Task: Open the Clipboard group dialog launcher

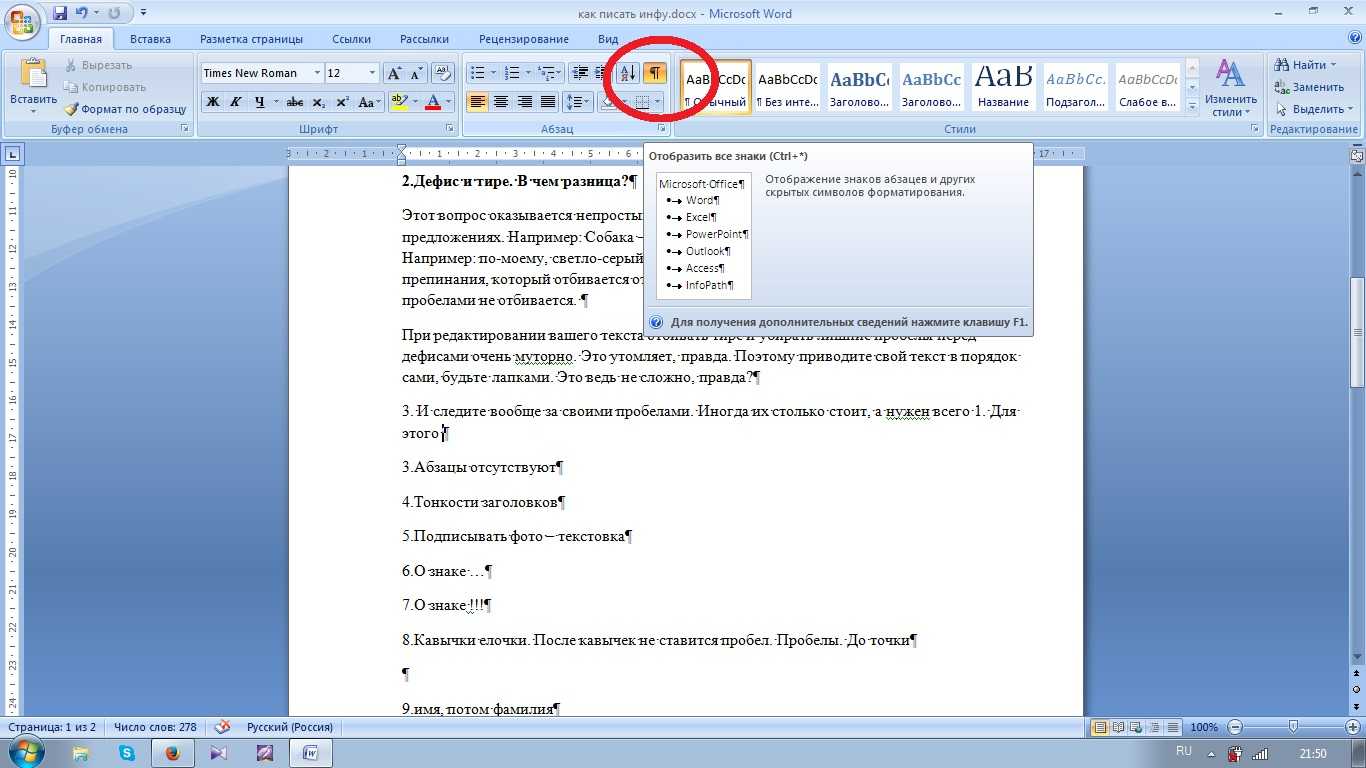Action: pyautogui.click(x=184, y=129)
